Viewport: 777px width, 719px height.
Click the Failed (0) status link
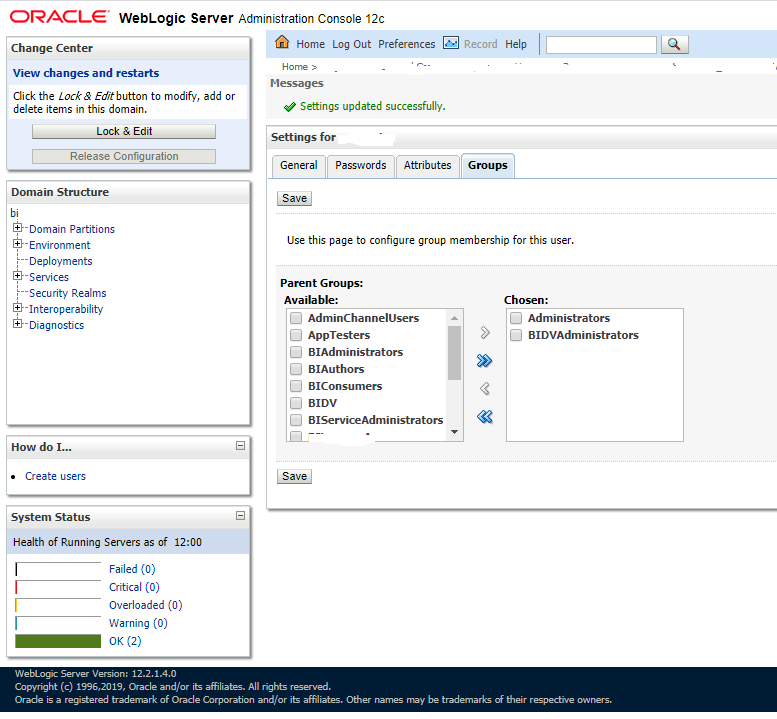pos(132,569)
